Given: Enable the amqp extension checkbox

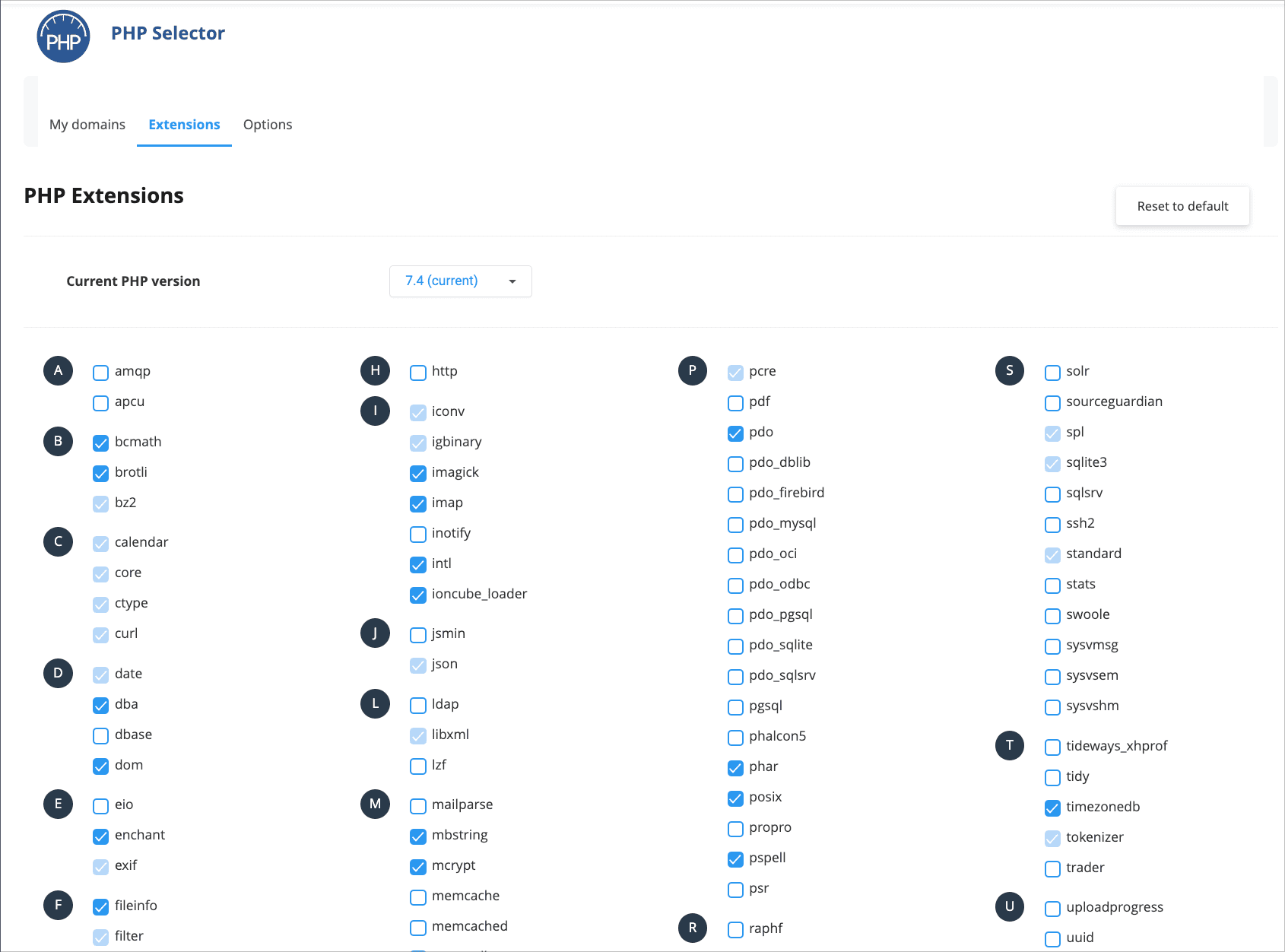Looking at the screenshot, I should [x=100, y=373].
